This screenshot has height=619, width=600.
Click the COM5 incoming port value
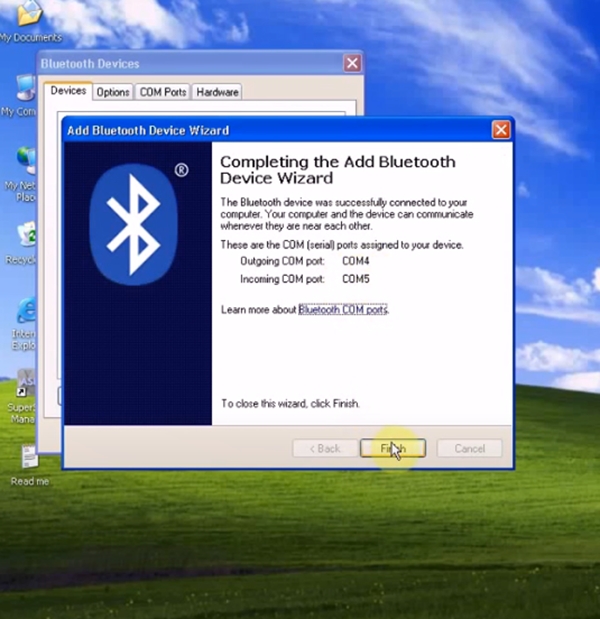(x=356, y=279)
